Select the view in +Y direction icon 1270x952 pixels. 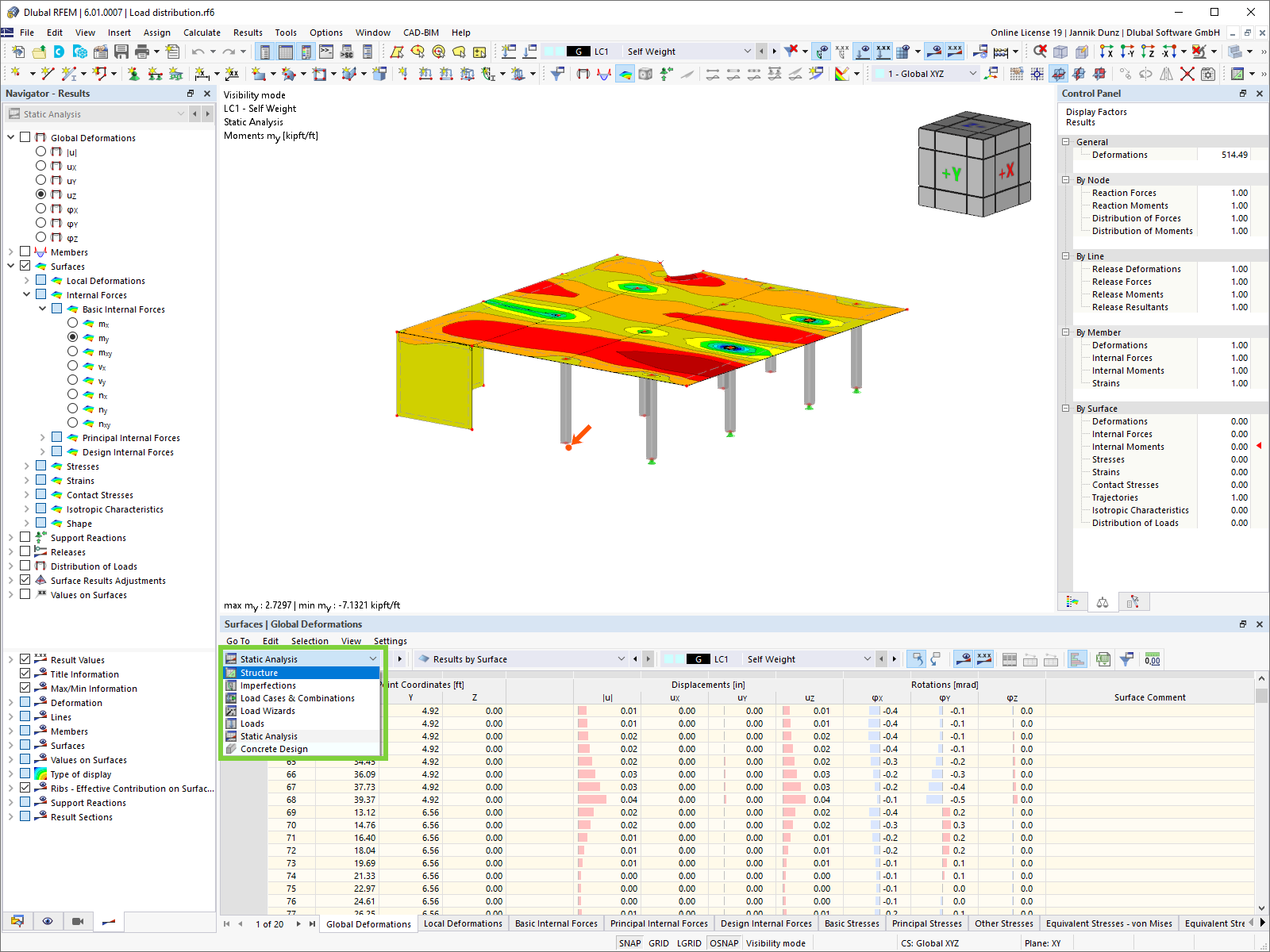tap(1127, 52)
